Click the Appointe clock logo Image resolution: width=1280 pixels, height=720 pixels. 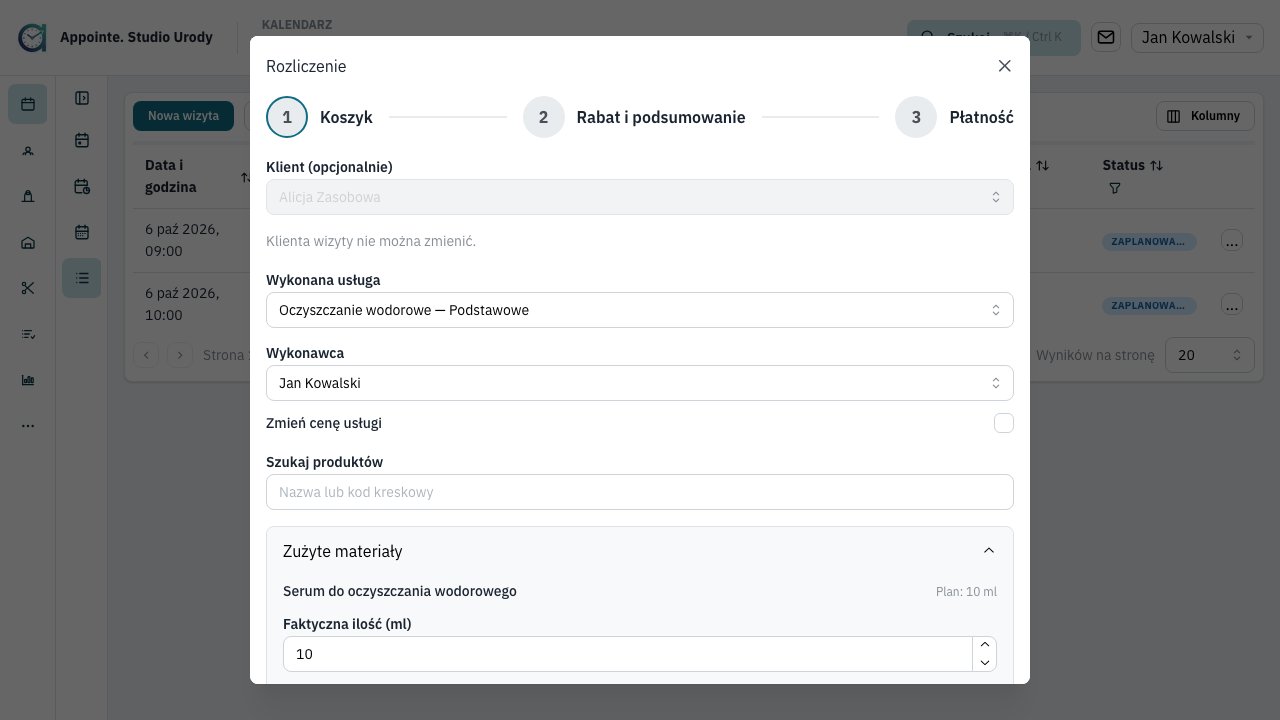32,38
